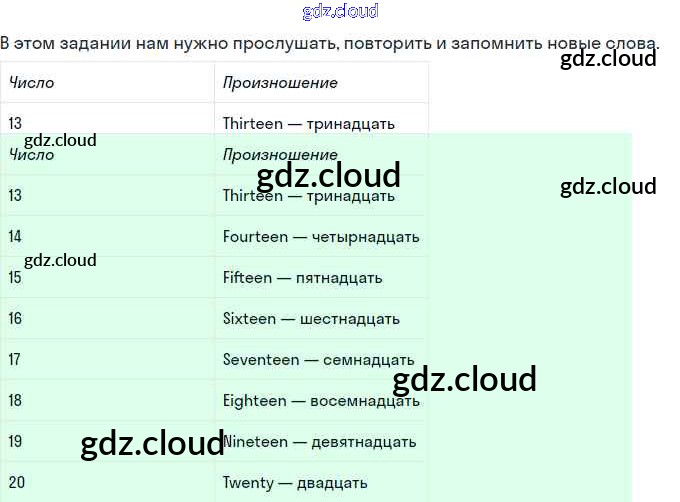The height and width of the screenshot is (502, 680).
Task: Select the number 16 cell
Action: click(15, 319)
